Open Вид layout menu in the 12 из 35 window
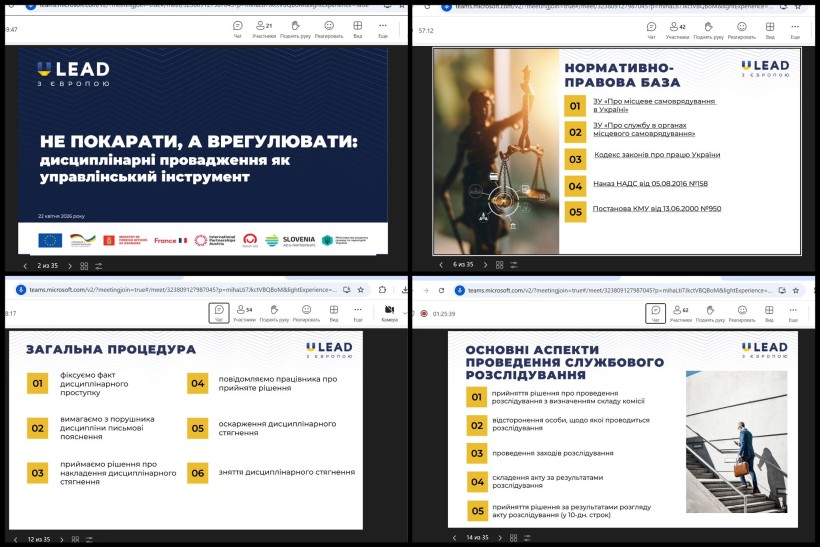 (334, 313)
